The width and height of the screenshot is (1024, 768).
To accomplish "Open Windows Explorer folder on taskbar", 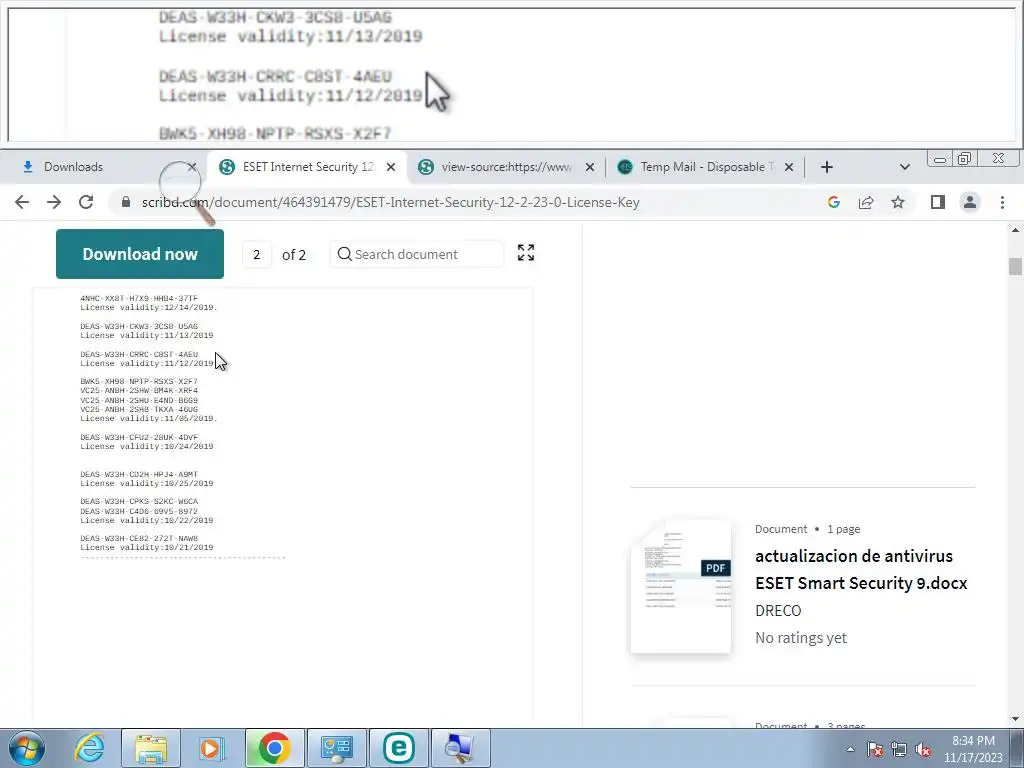I will 151,748.
